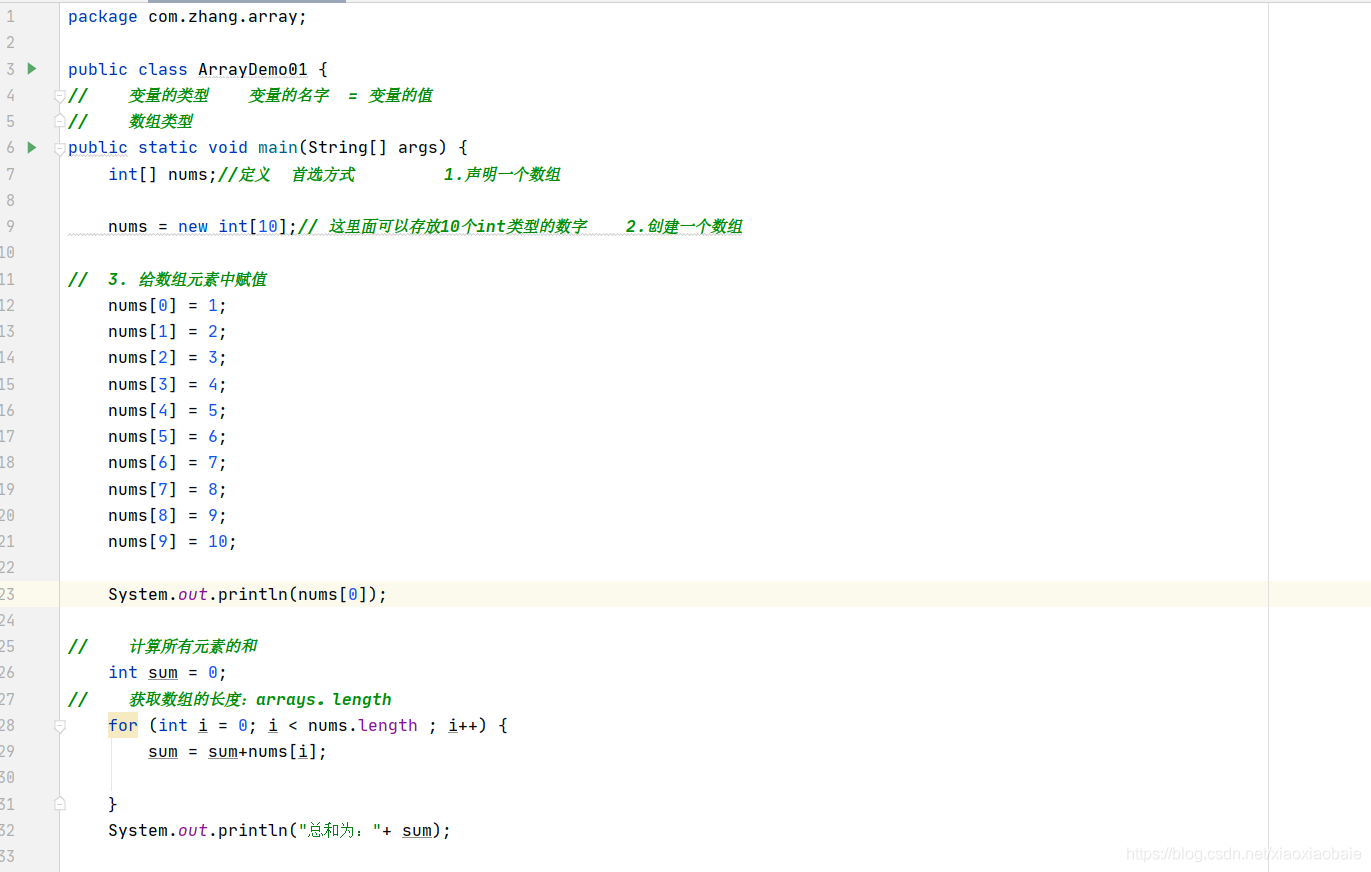Click line 'nums[5] = 6;'
1371x872 pixels.
coord(168,436)
